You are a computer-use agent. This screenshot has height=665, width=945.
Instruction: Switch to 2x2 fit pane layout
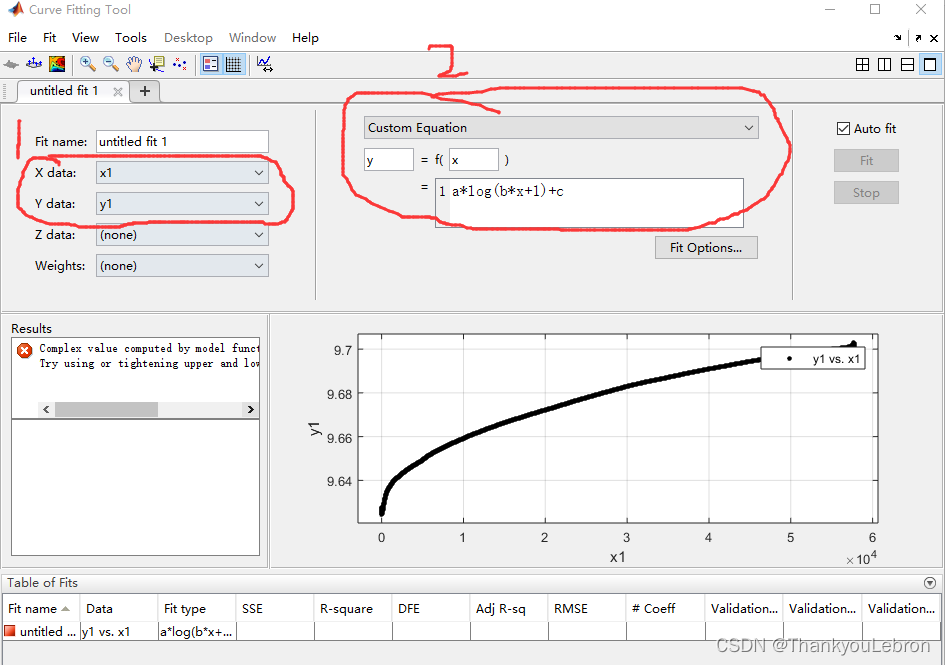click(x=862, y=64)
